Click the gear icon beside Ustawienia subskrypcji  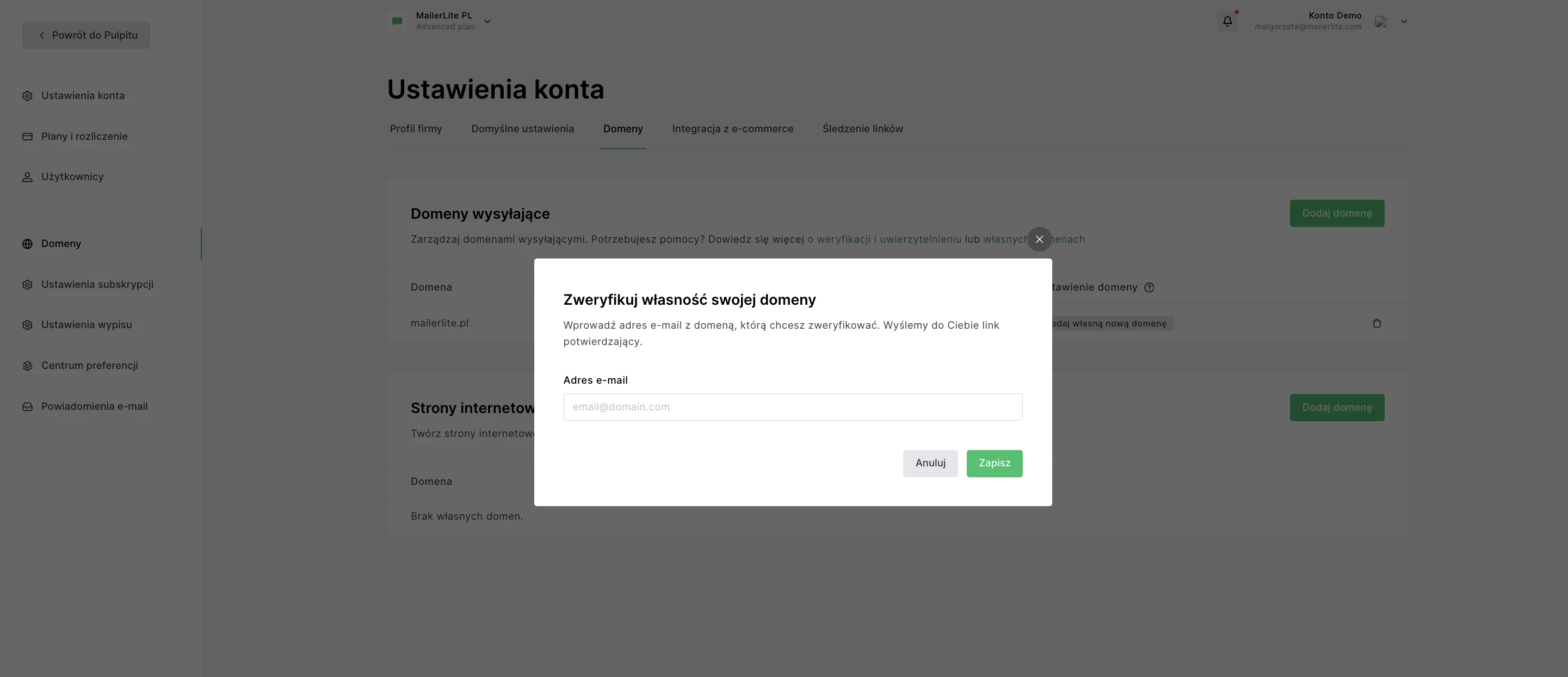pos(27,284)
